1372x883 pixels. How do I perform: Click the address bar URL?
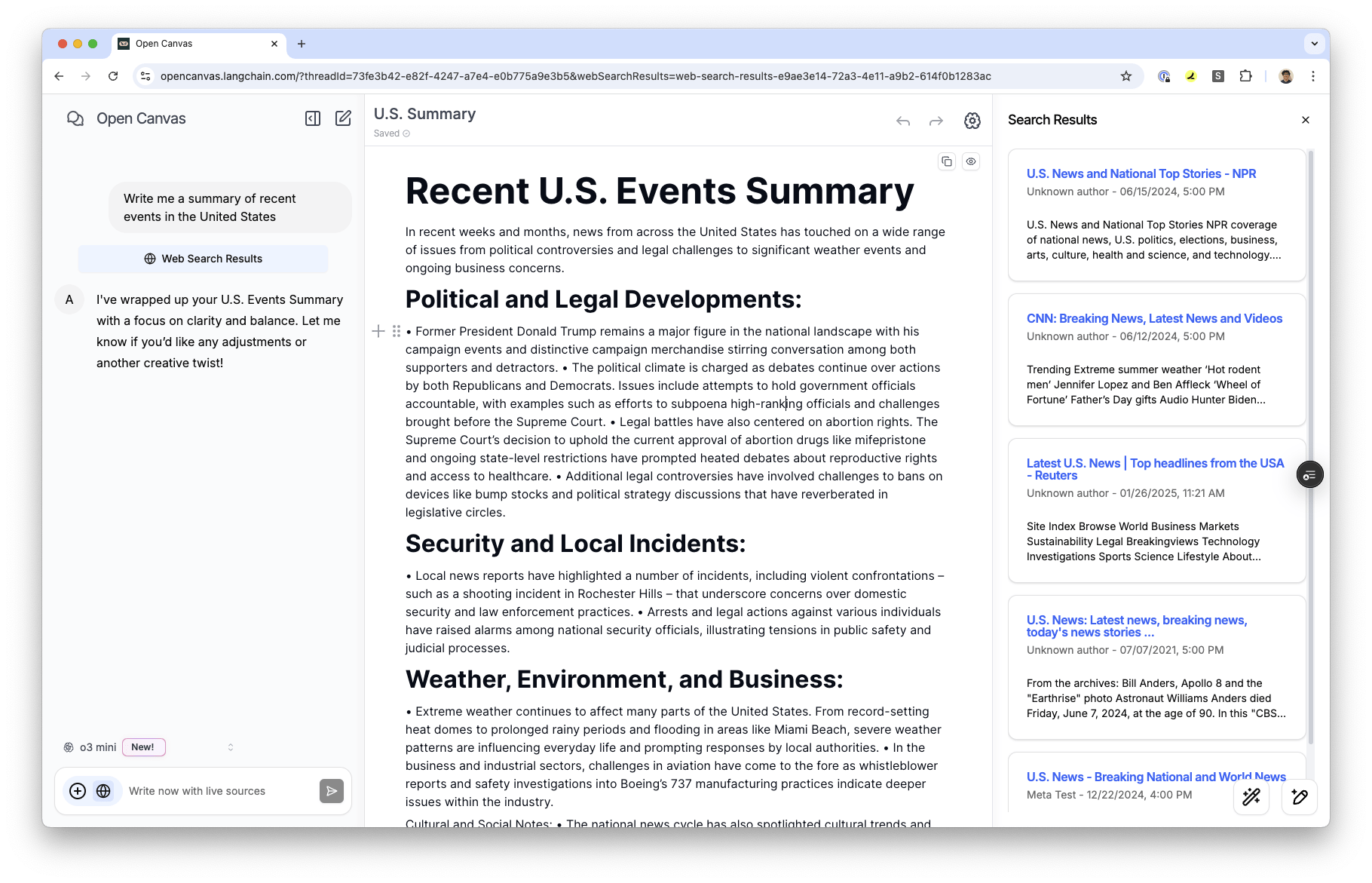click(575, 76)
